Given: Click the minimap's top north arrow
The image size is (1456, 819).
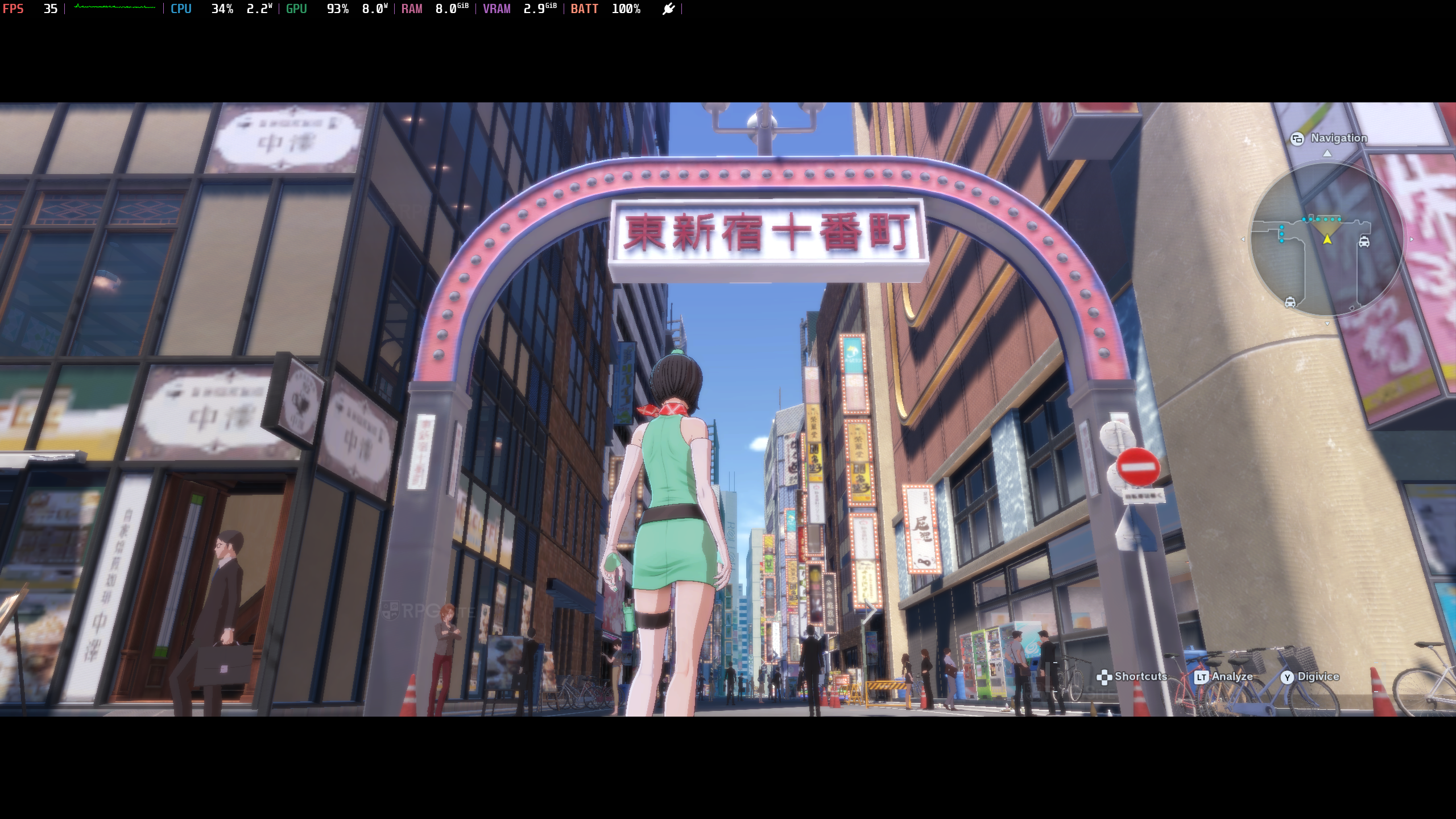Looking at the screenshot, I should coord(1327,154).
